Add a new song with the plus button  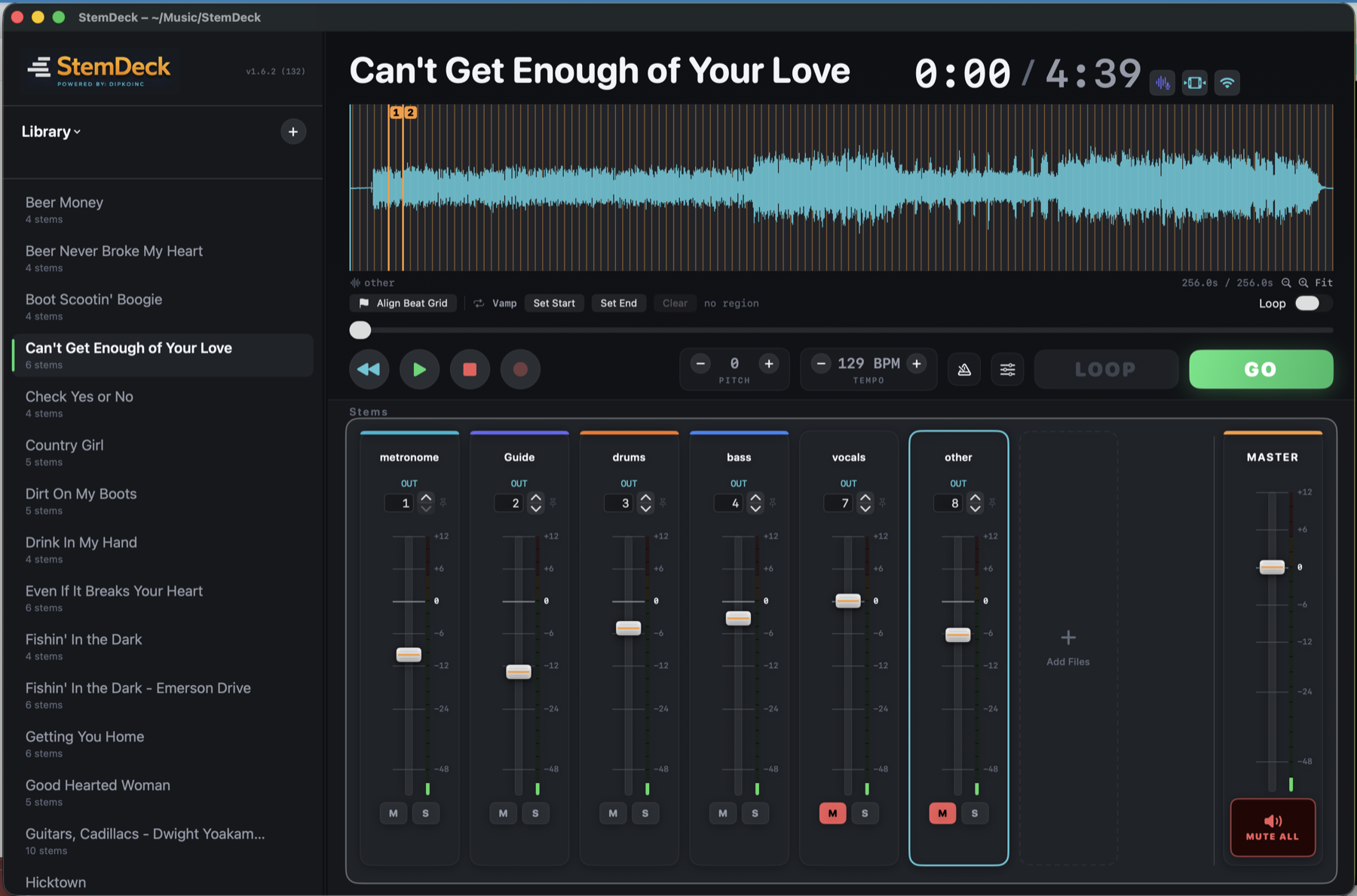point(293,132)
